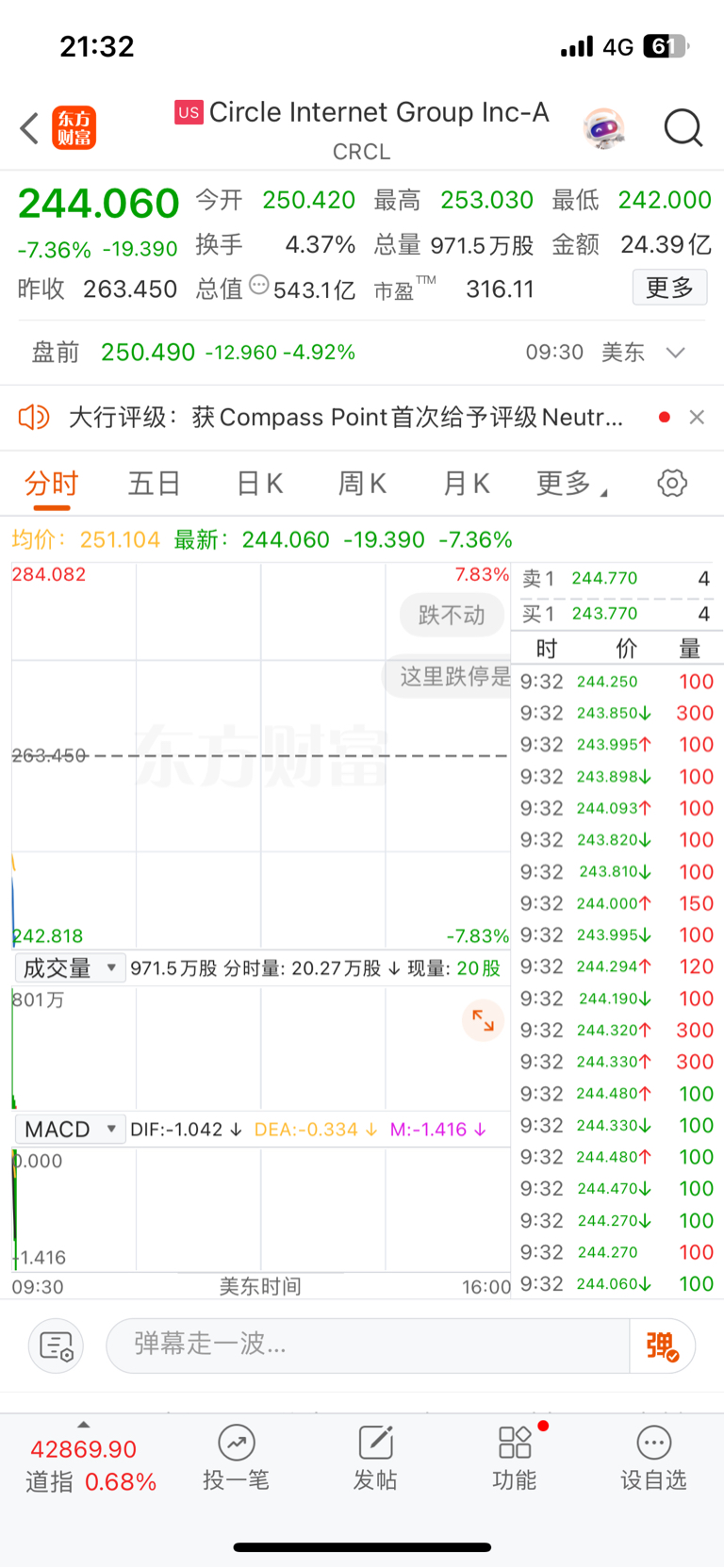
Task: Tap the 金额 24.39亿 value
Action: click(666, 245)
